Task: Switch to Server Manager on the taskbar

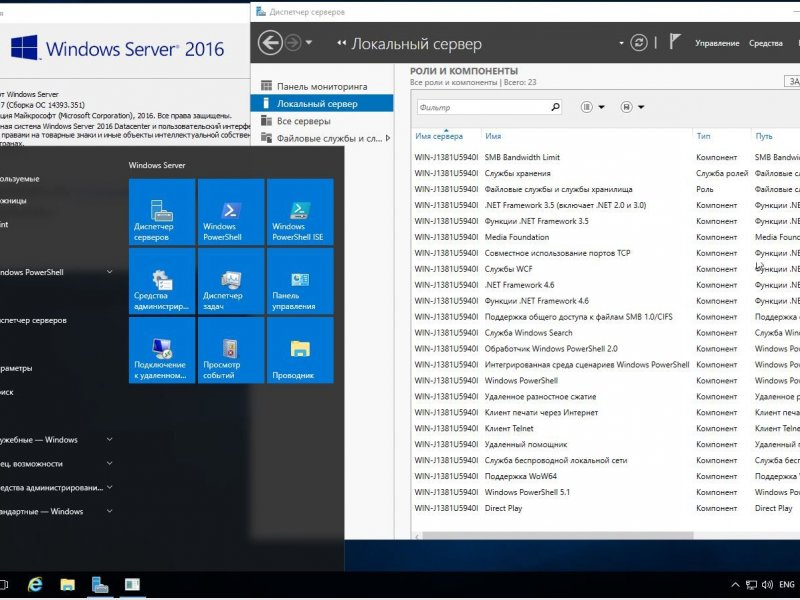Action: pyautogui.click(x=99, y=584)
